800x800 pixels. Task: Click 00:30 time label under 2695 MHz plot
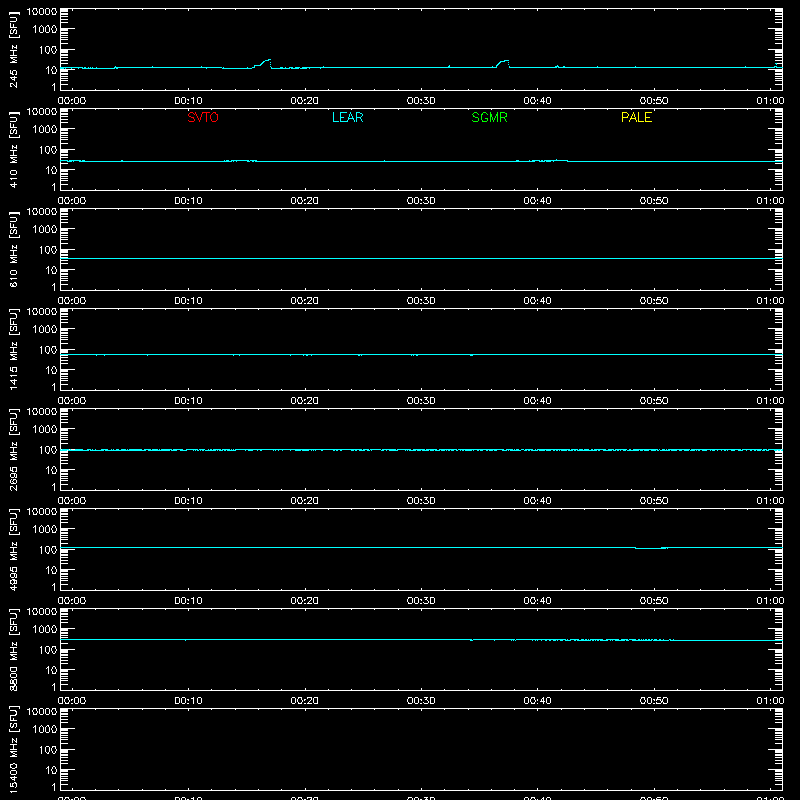click(x=421, y=501)
